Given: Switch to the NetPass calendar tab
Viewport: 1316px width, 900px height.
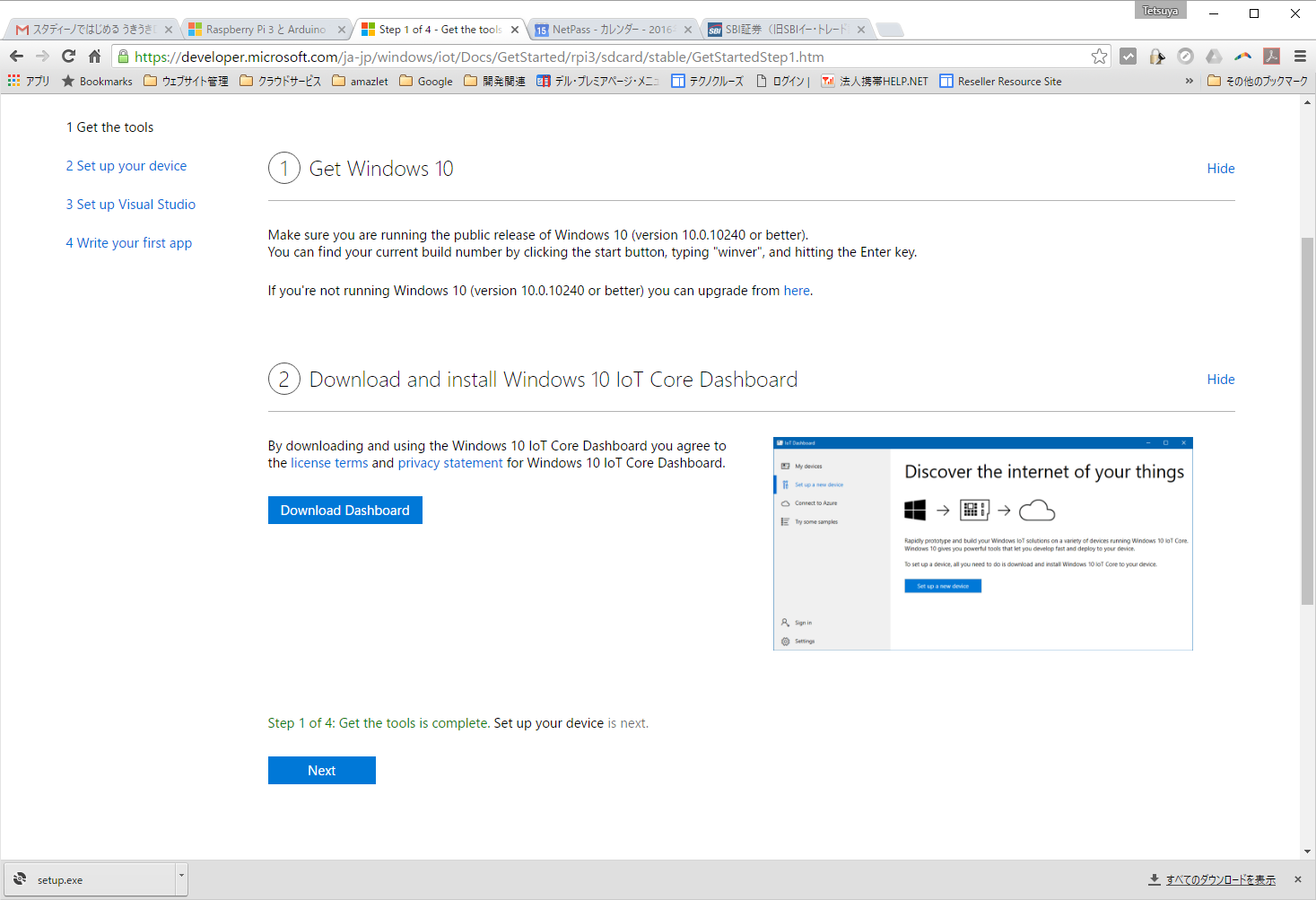Looking at the screenshot, I should 610,30.
